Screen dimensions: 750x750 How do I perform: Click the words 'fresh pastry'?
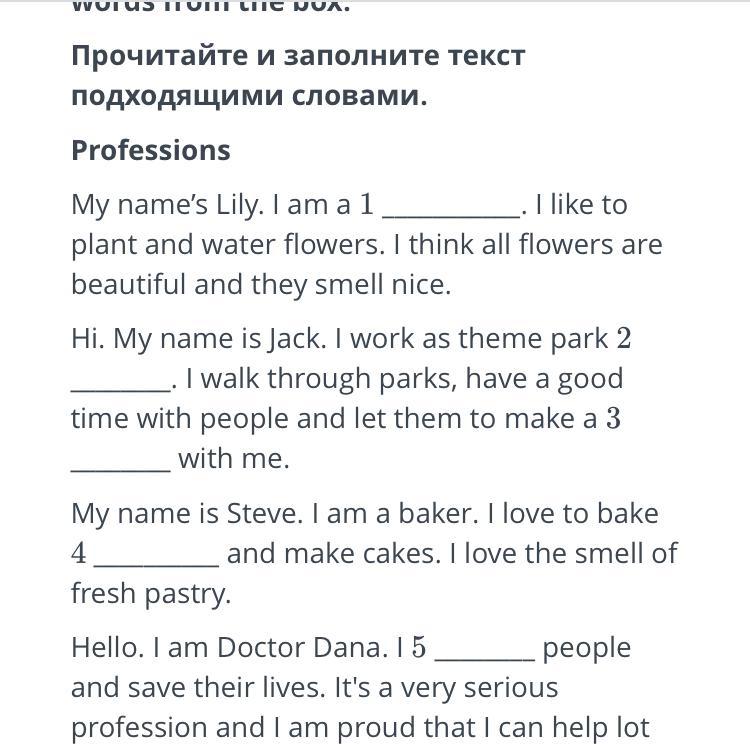tap(150, 594)
